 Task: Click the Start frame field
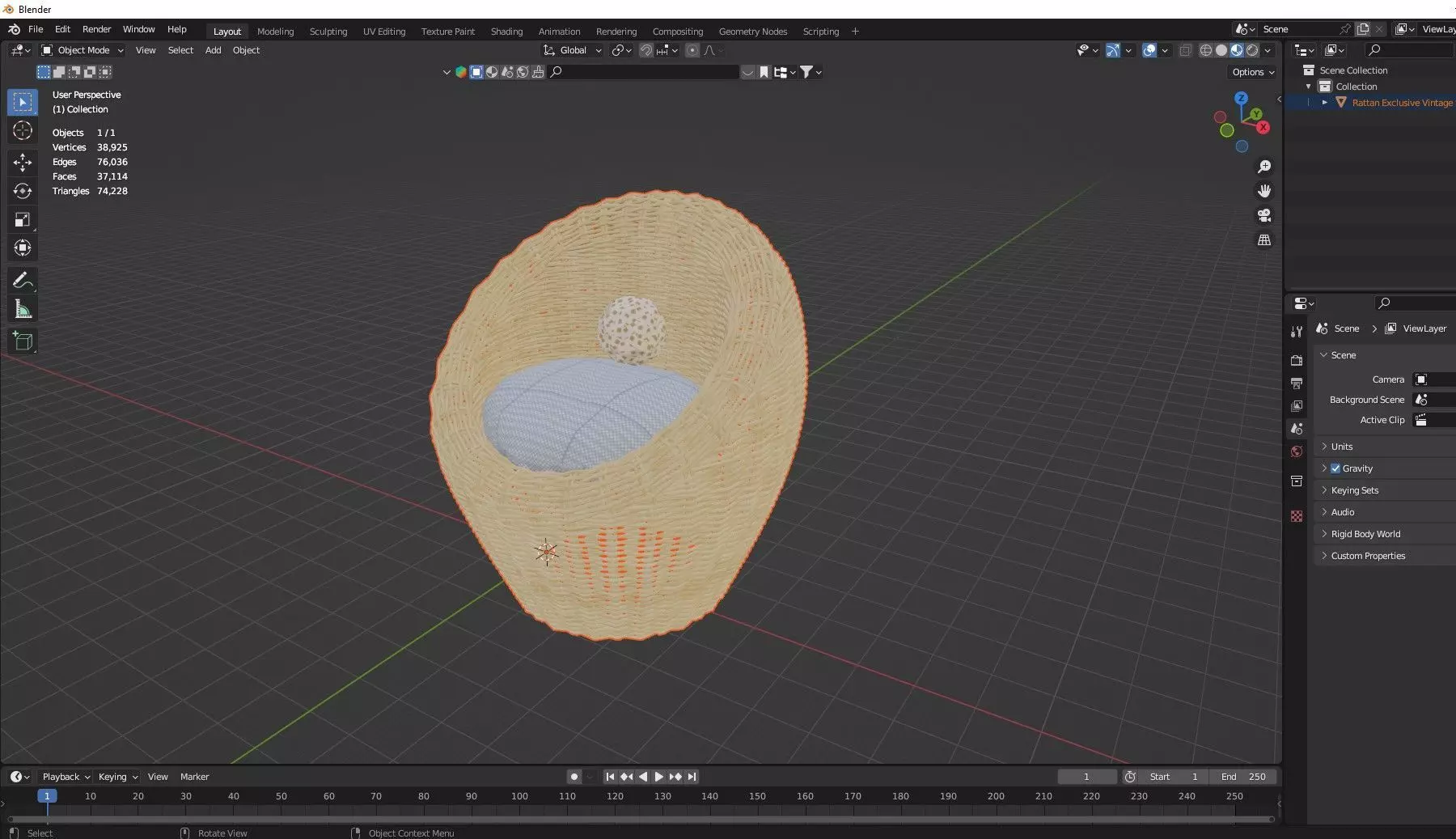tap(1175, 777)
